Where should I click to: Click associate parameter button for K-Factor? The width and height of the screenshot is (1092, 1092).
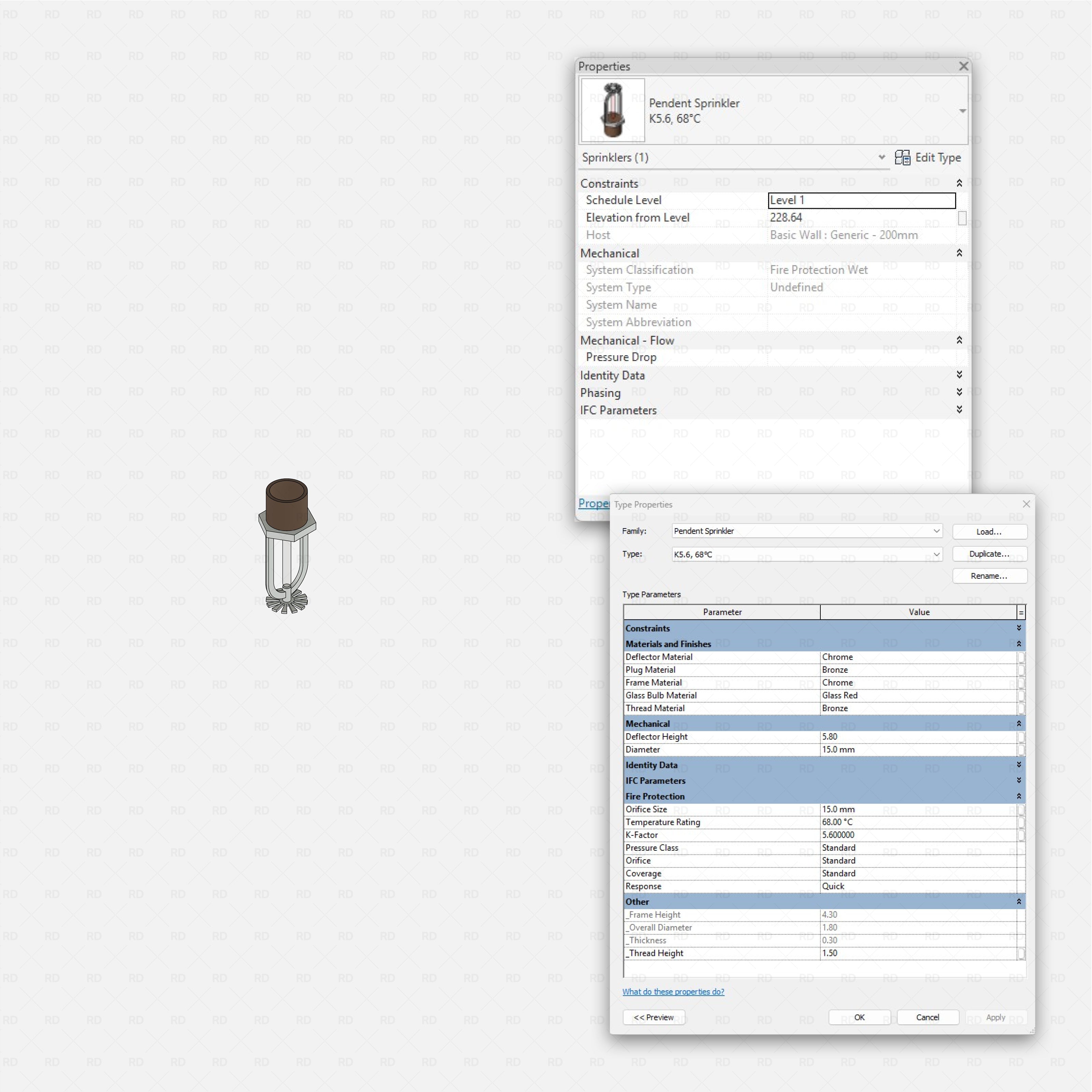click(1021, 835)
